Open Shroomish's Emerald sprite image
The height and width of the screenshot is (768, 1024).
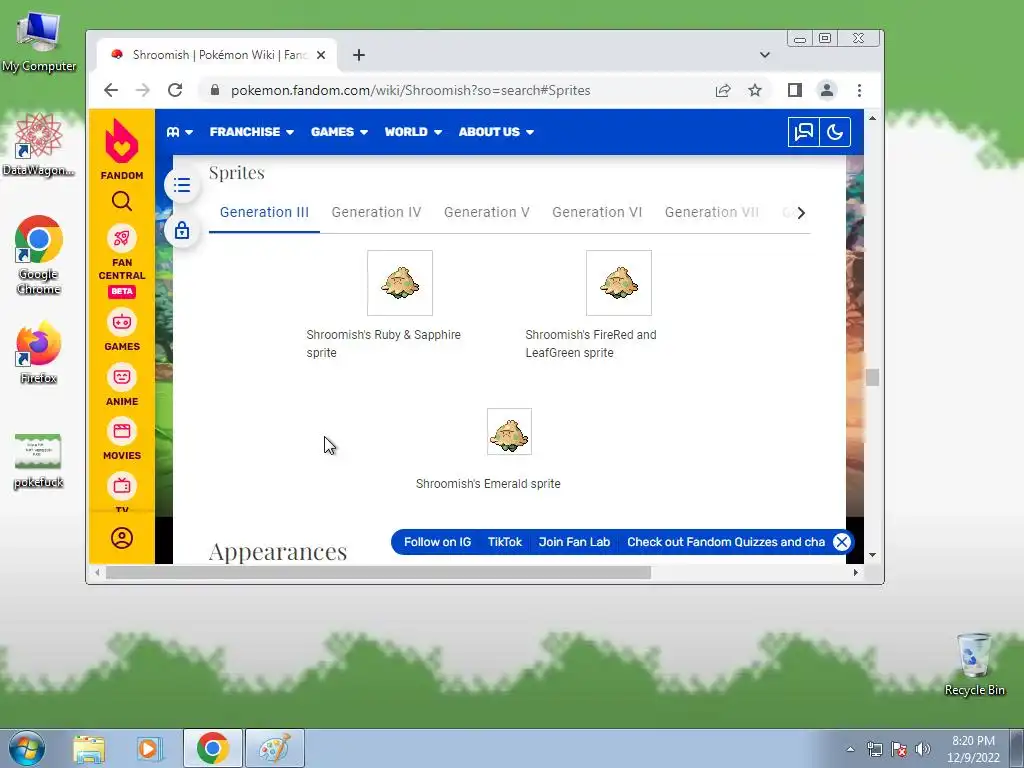[x=509, y=432]
